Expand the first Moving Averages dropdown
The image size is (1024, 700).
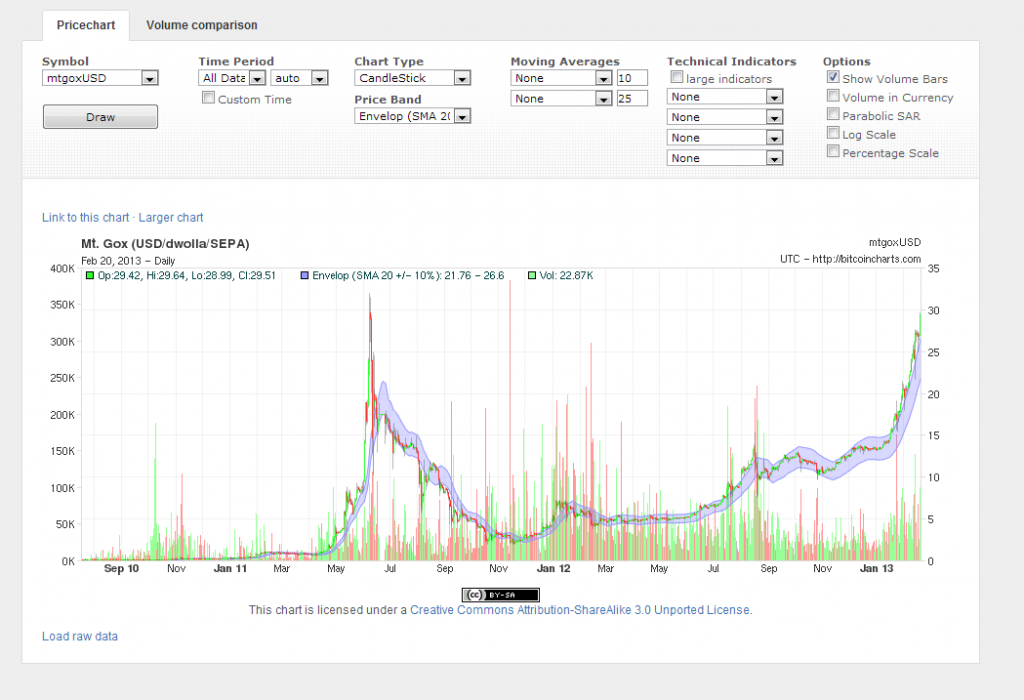(x=561, y=78)
